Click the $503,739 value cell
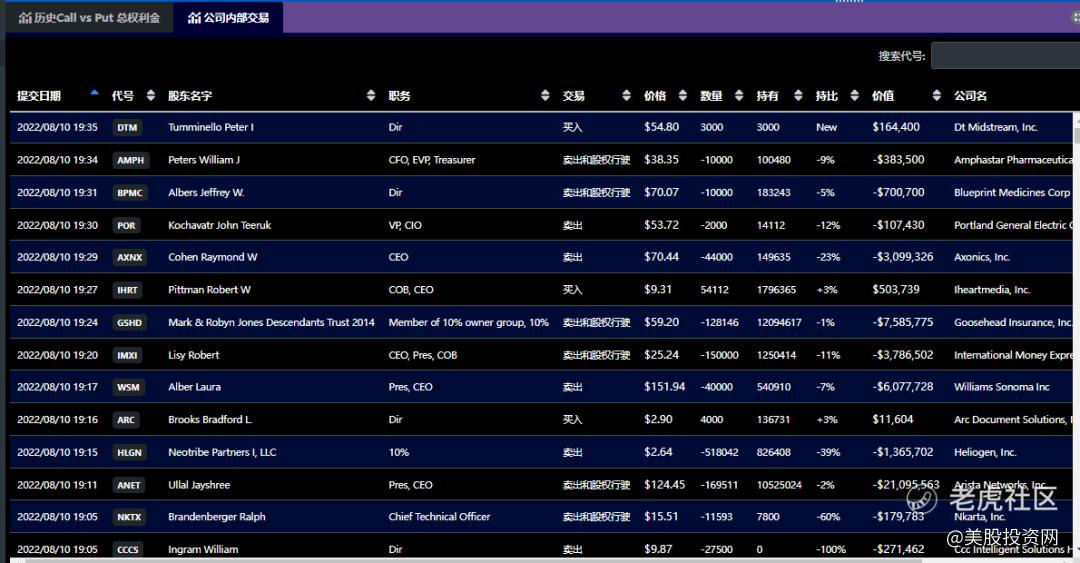 pos(895,290)
